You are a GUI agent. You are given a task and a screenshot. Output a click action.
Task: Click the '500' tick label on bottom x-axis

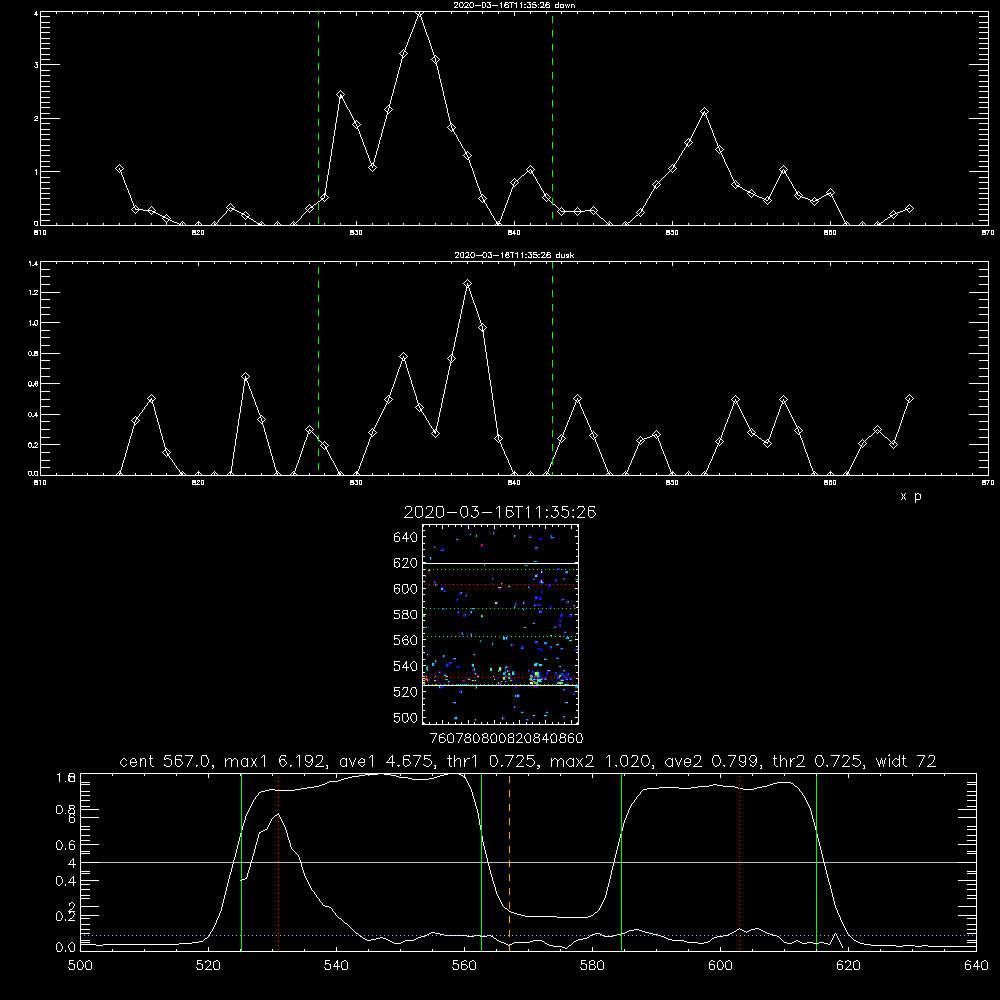click(x=80, y=966)
